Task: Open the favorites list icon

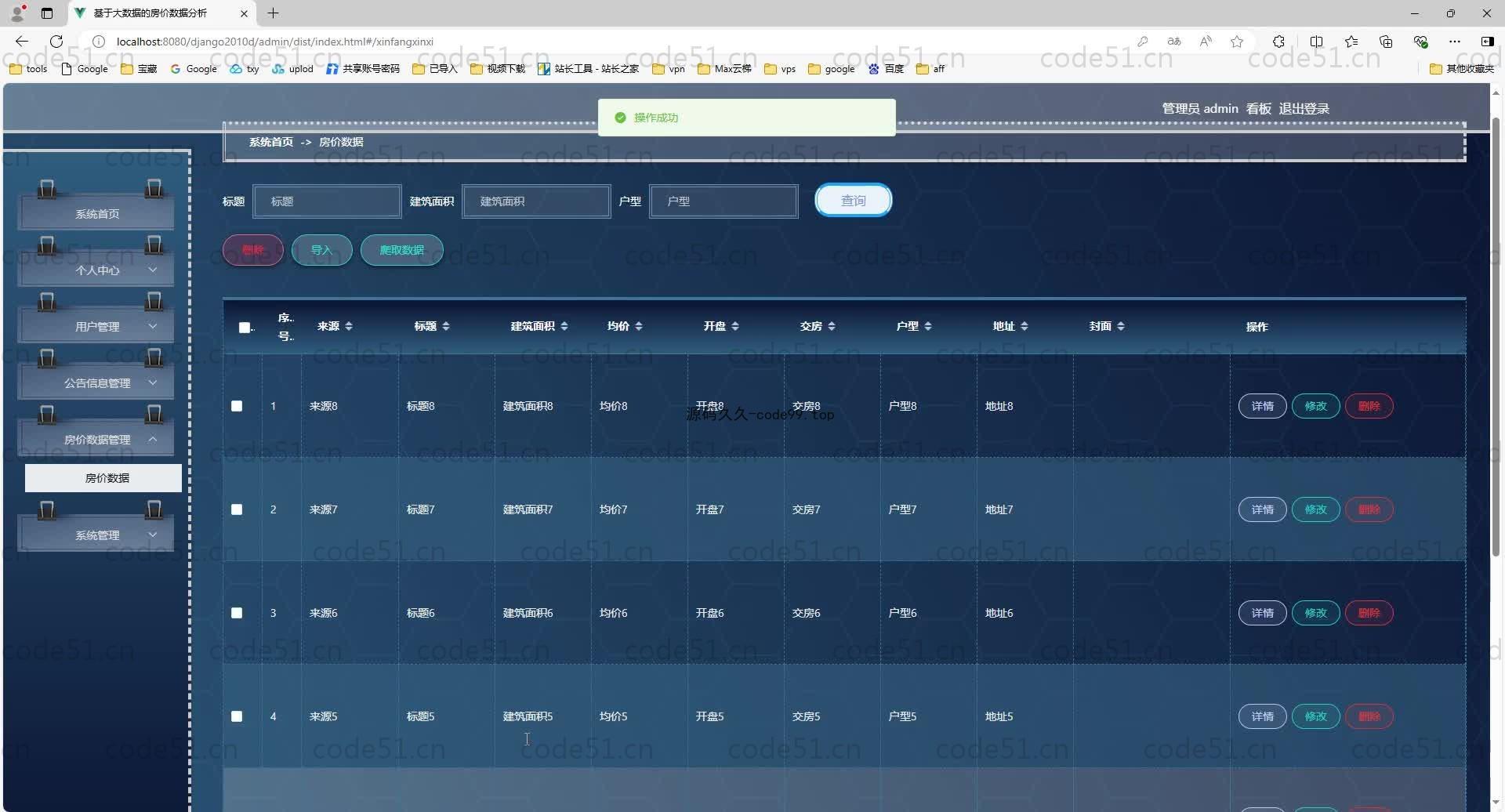Action: [x=1351, y=42]
